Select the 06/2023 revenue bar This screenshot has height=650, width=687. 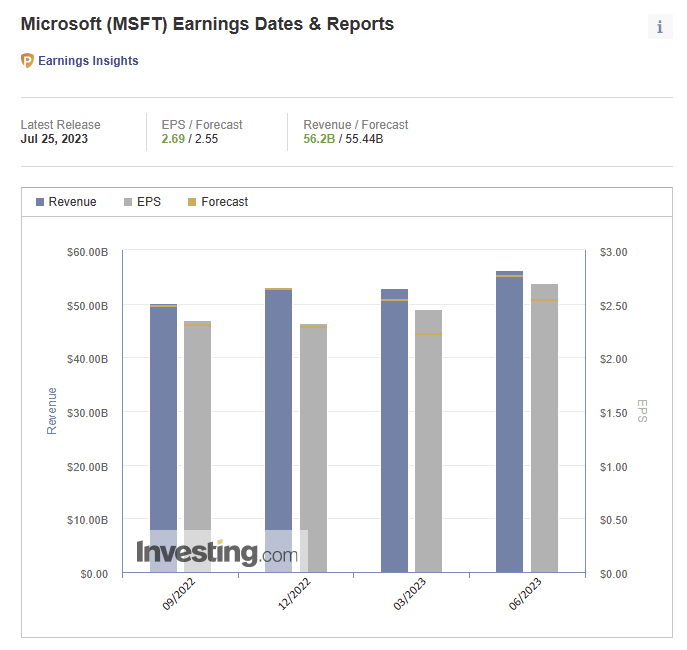tap(510, 422)
